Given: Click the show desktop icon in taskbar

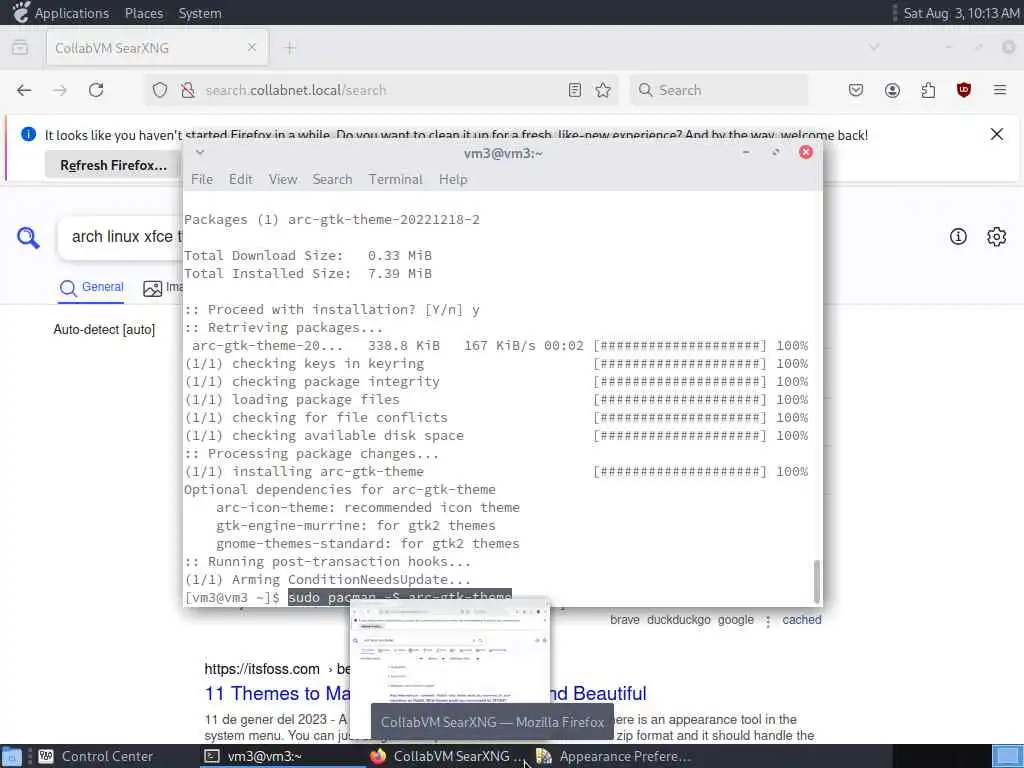Looking at the screenshot, I should (12, 757).
